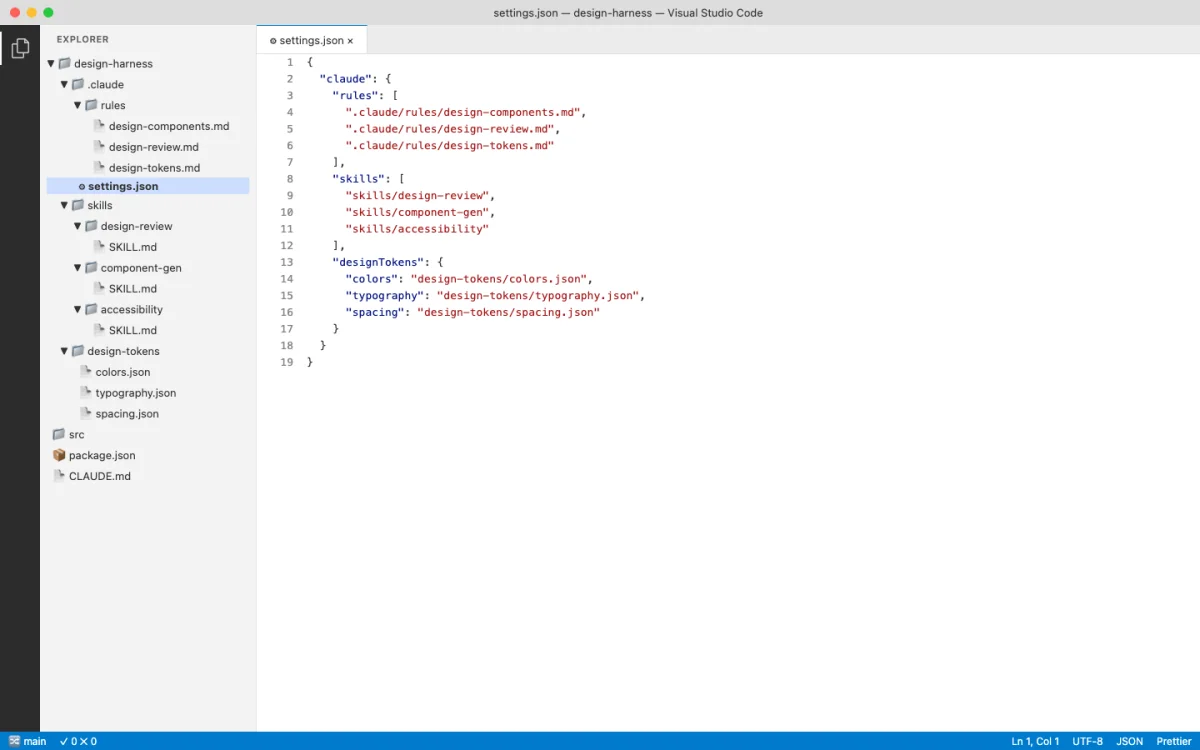Screen dimensions: 1200x750
Task: Change the UTF-8 file encoding
Action: [1088, 741]
